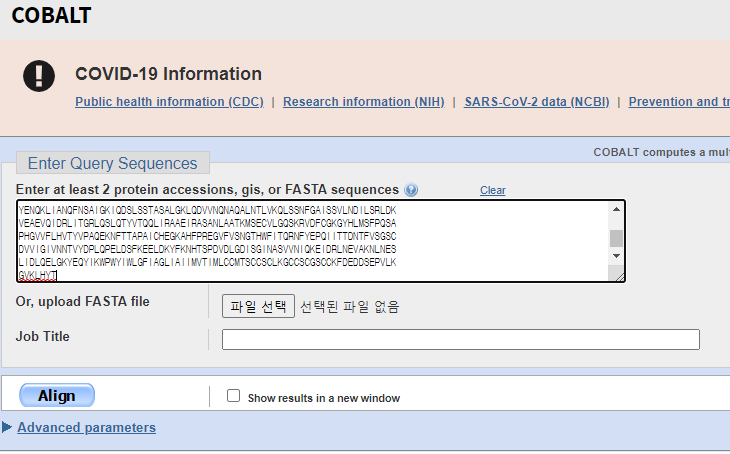This screenshot has width=730, height=454.
Task: Click the Or, upload FASTA file label
Action: [82, 302]
